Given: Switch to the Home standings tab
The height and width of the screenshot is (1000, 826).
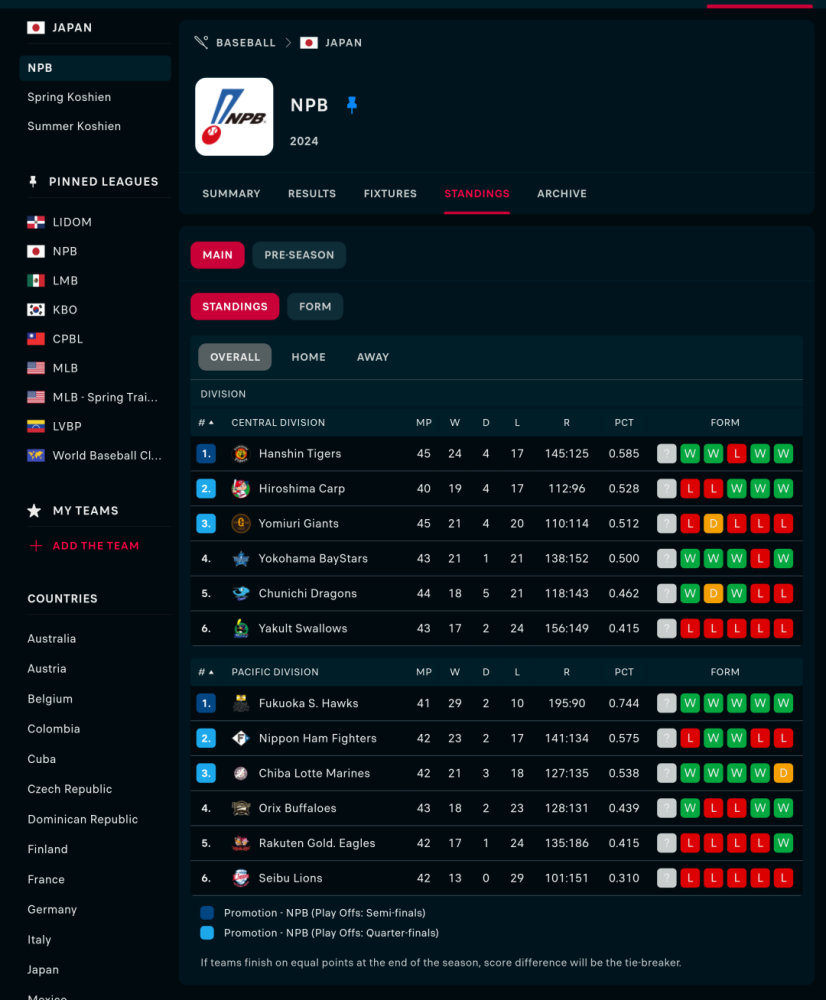Looking at the screenshot, I should [309, 357].
